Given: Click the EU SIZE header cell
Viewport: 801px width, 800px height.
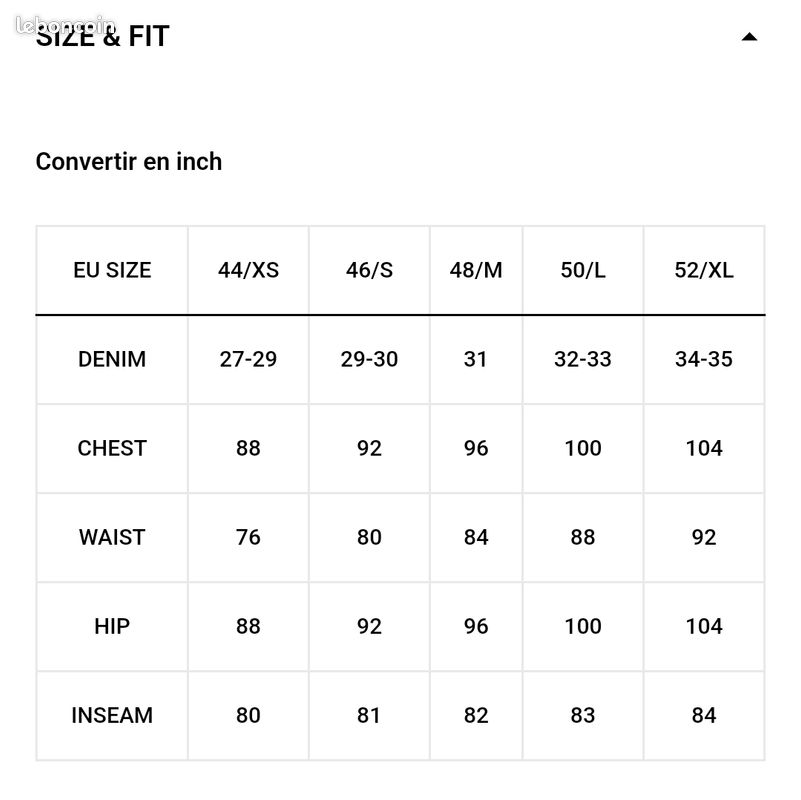Looking at the screenshot, I should pos(111,270).
